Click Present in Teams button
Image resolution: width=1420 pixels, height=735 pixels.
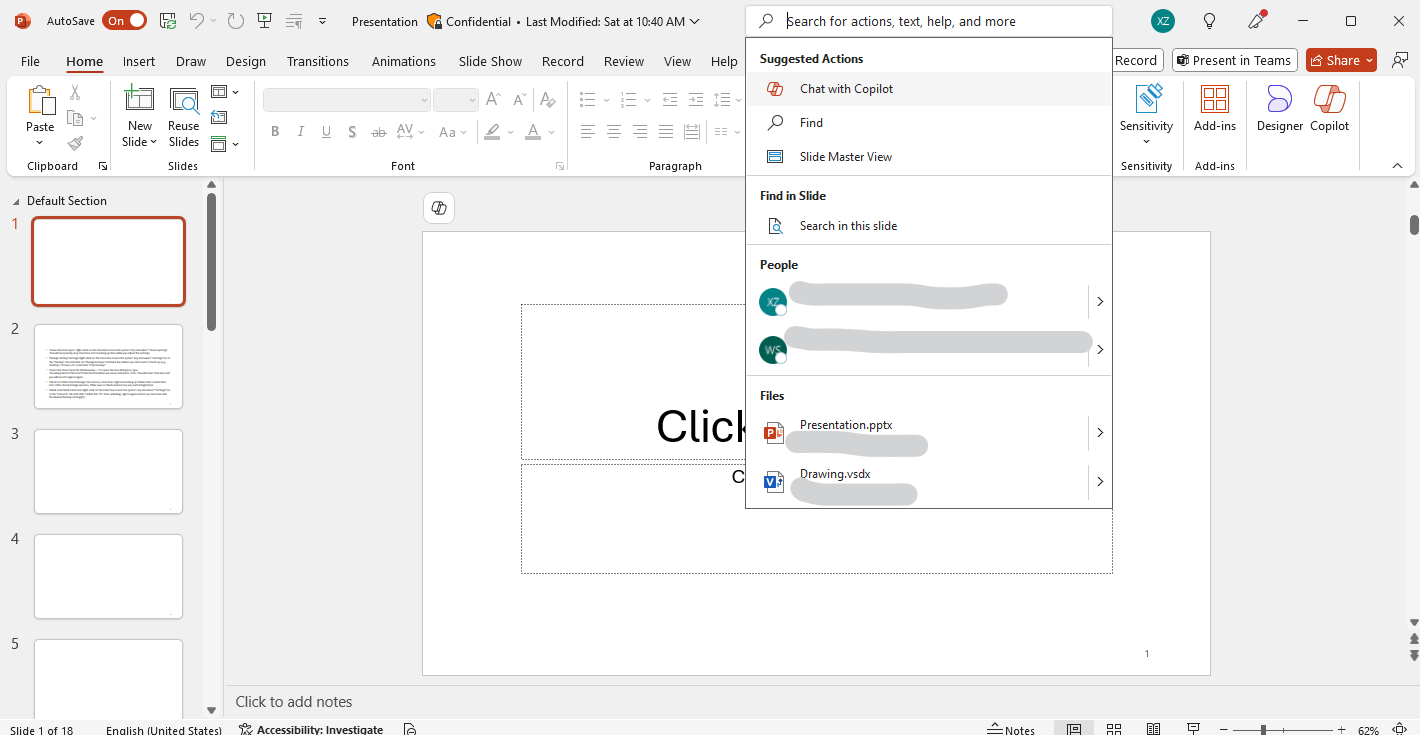(x=1234, y=61)
